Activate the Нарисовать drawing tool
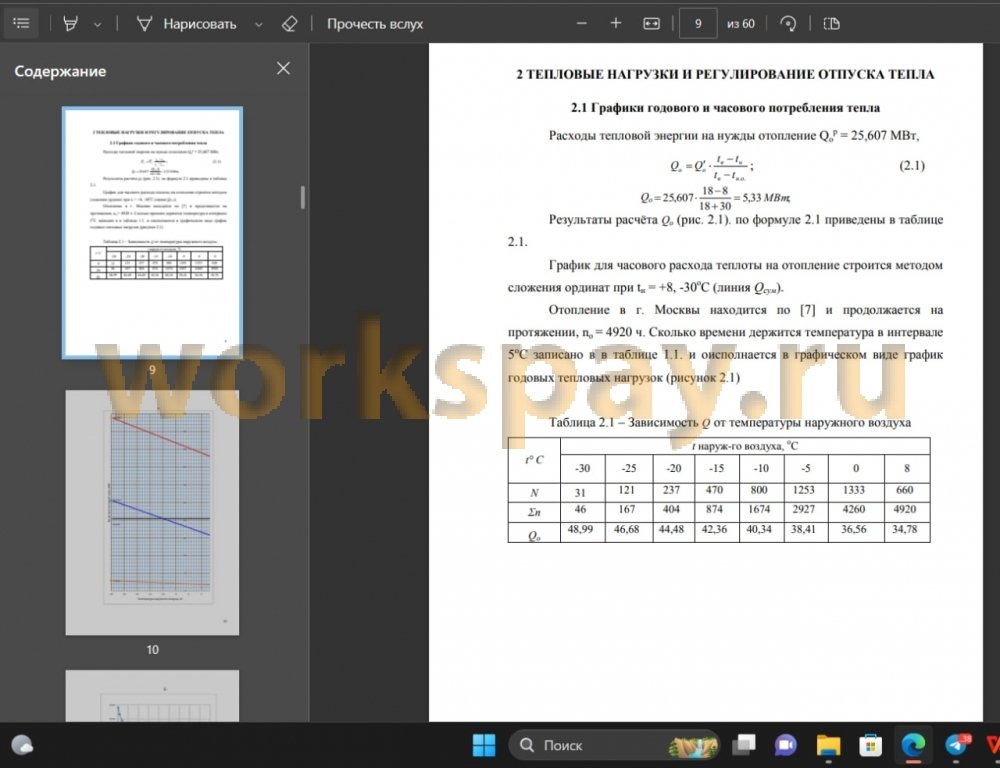This screenshot has width=1000, height=768. click(x=186, y=24)
